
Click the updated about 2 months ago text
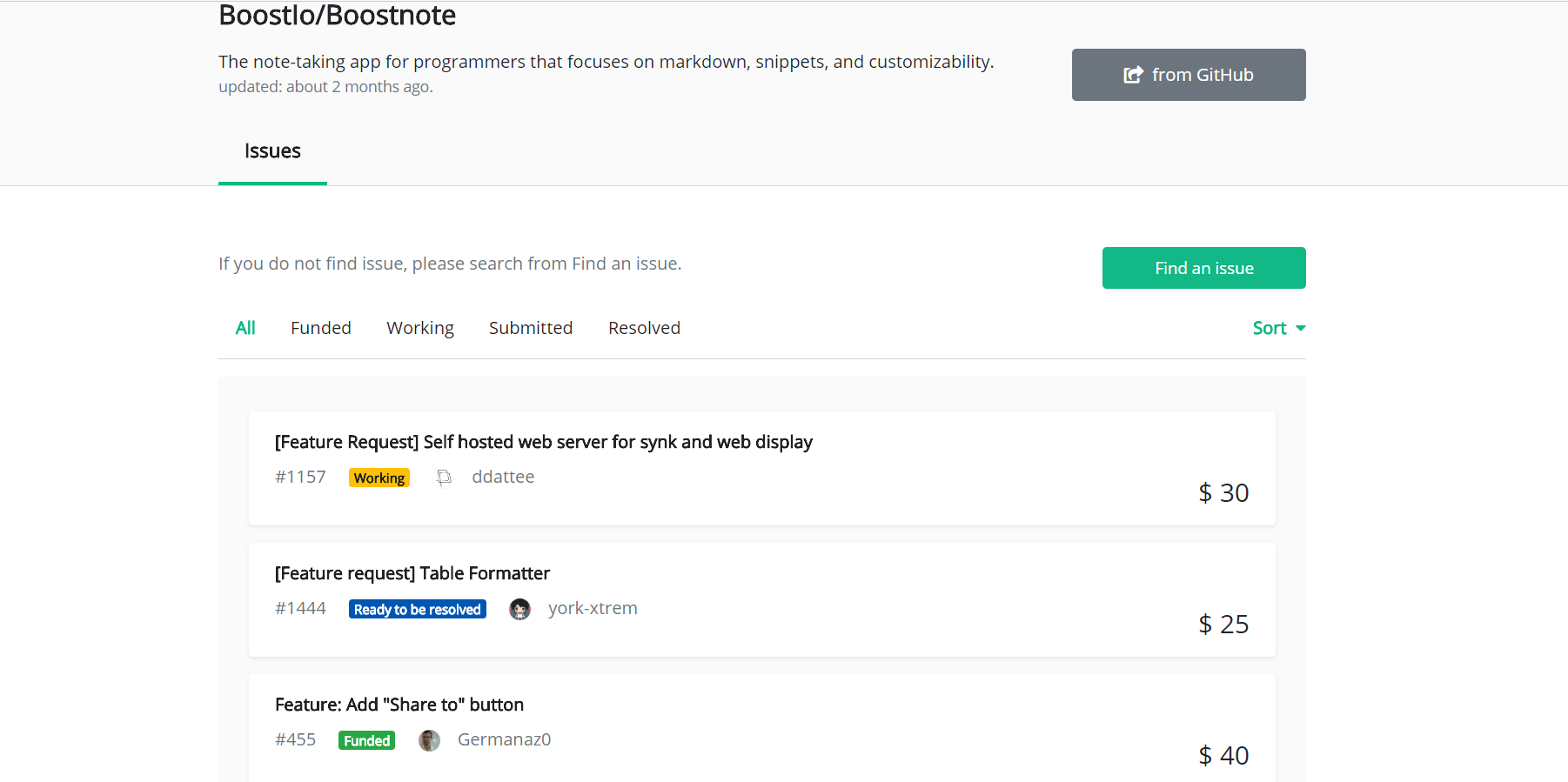click(x=325, y=87)
